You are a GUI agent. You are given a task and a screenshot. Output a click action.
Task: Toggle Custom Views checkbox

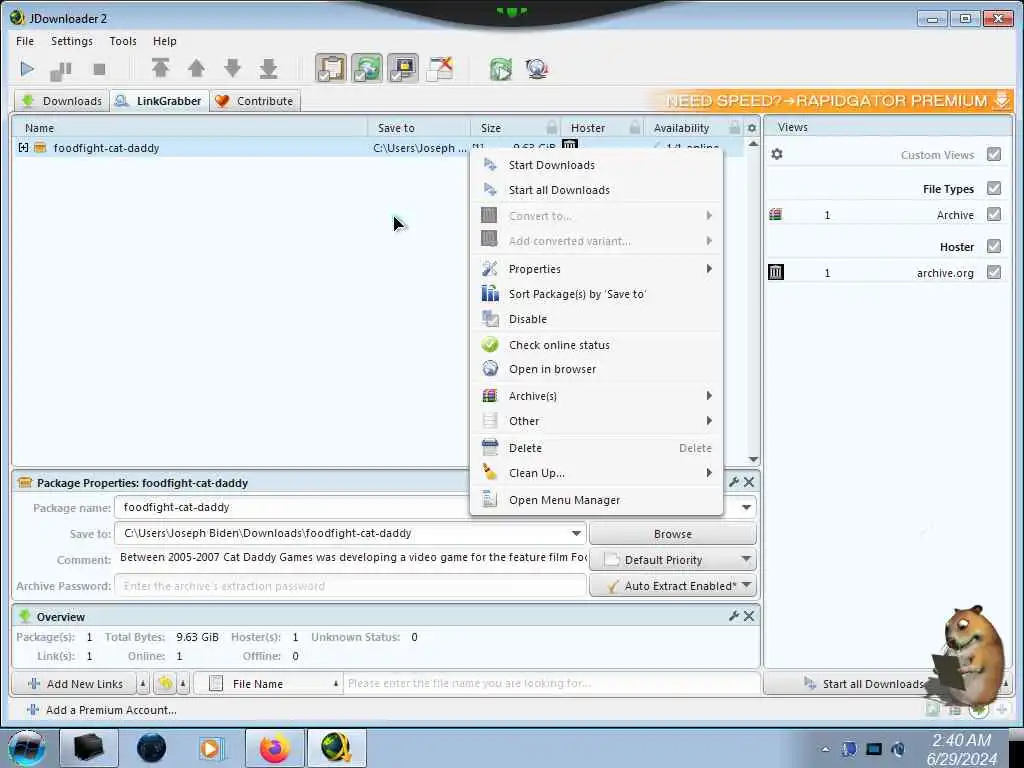pos(994,154)
